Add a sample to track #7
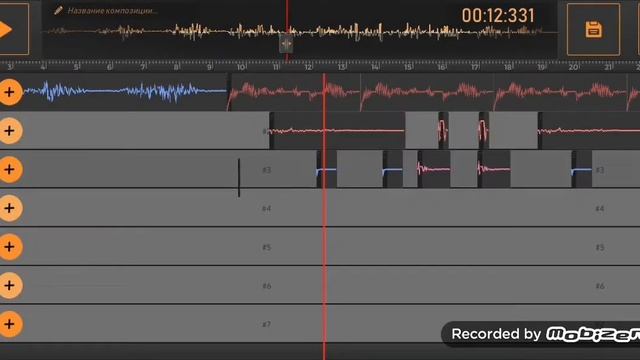 tap(10, 324)
